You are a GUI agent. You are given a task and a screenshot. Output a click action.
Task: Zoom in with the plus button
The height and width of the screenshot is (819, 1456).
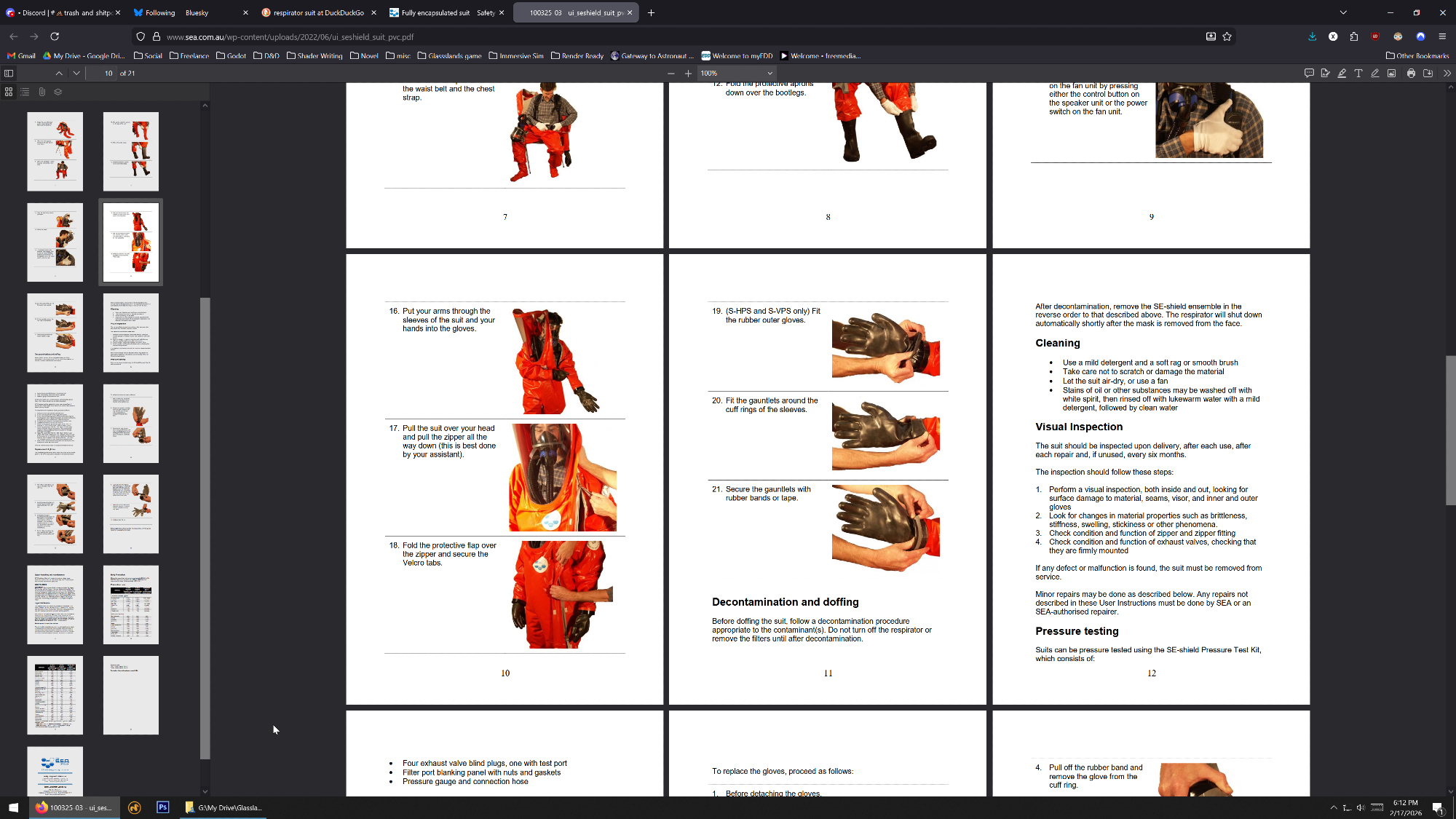(688, 73)
